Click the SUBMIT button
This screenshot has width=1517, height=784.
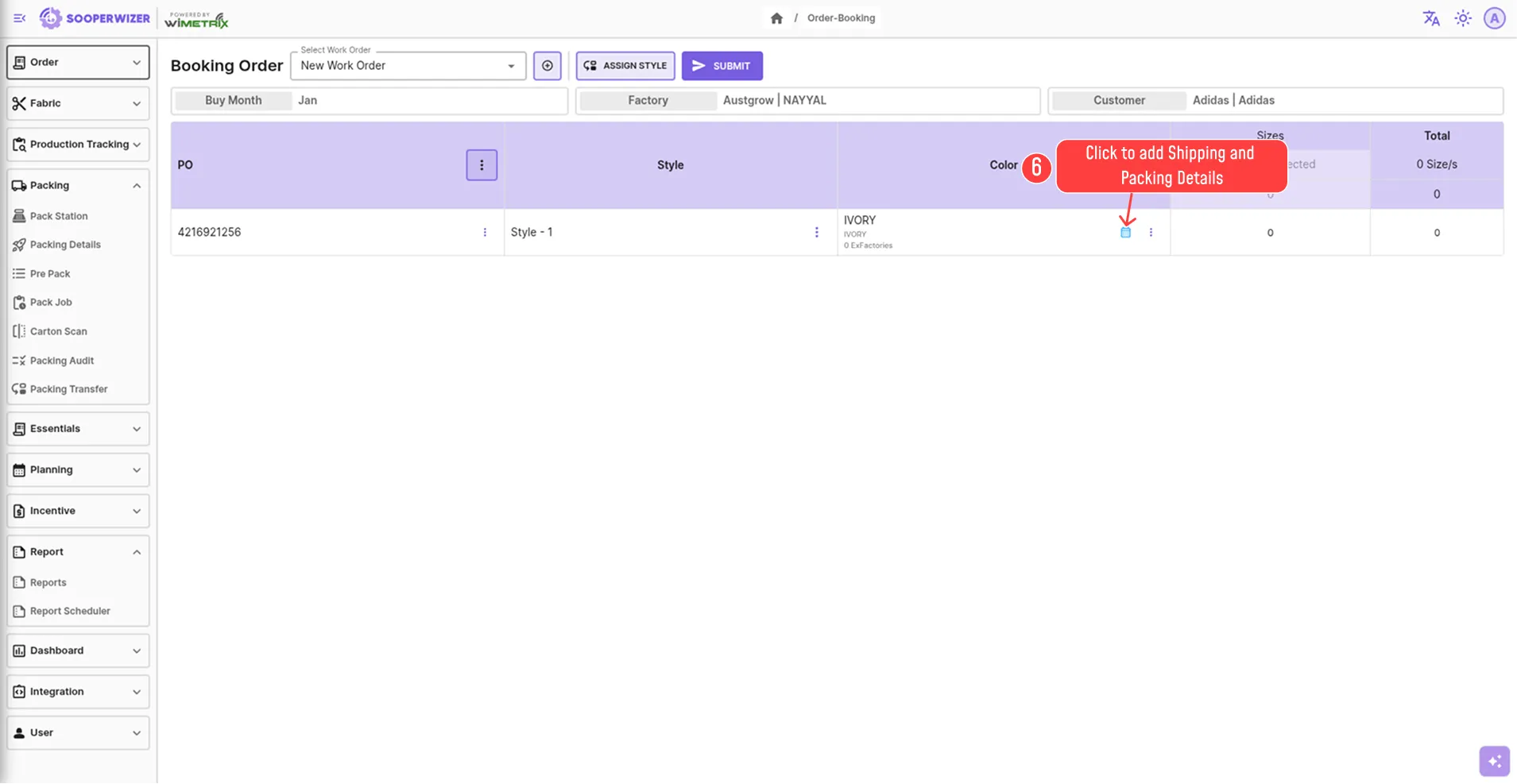[722, 65]
